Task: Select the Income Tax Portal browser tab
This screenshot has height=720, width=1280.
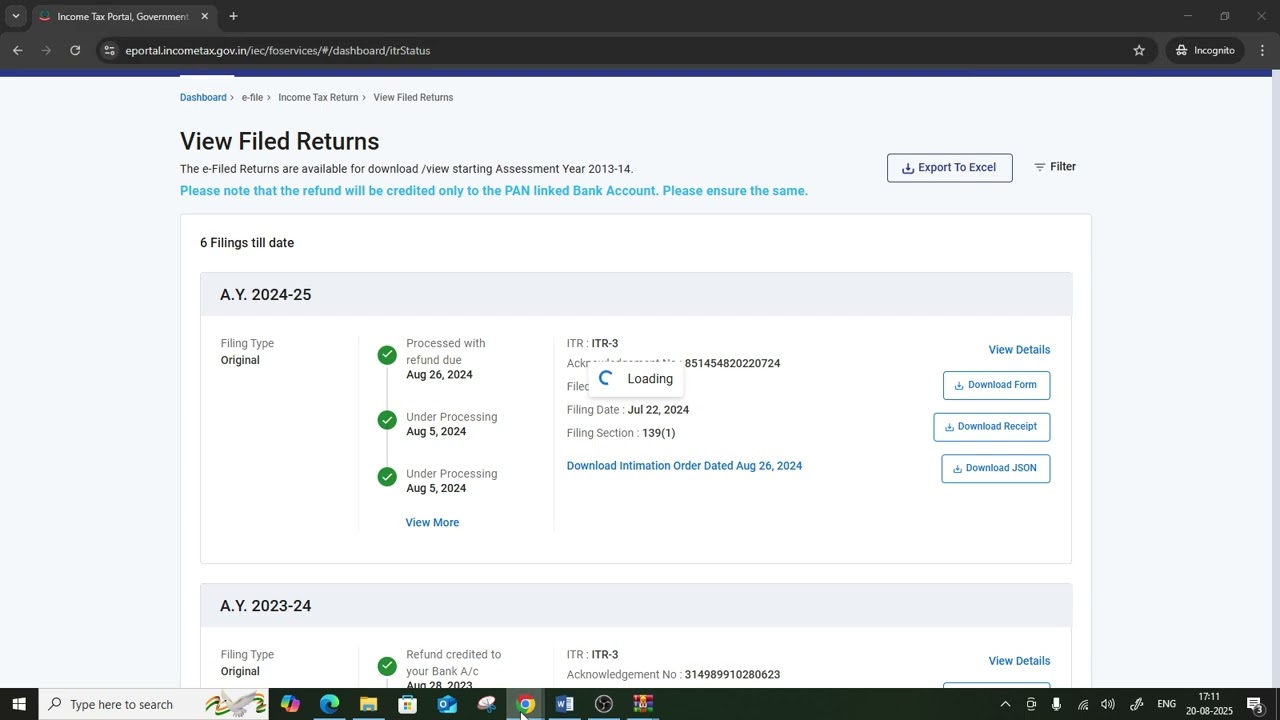Action: click(x=123, y=17)
